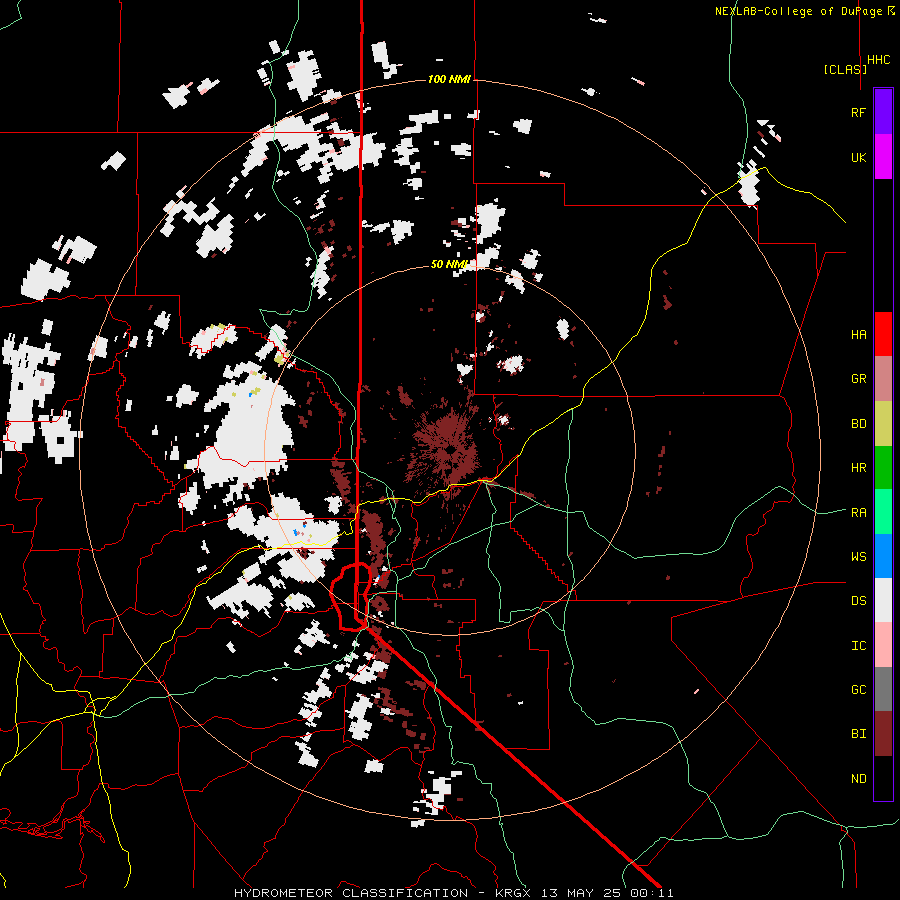This screenshot has height=900, width=900.
Task: Click the GC gray legend swatch
Action: (883, 689)
